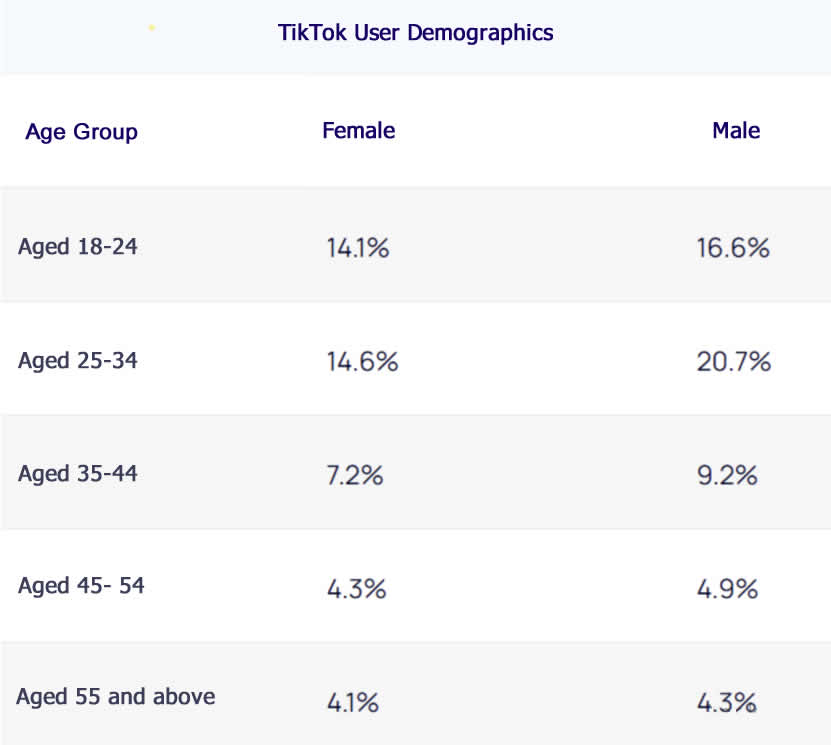The width and height of the screenshot is (831, 745).
Task: Select the Aged 35-44 row label
Action: [x=77, y=473]
